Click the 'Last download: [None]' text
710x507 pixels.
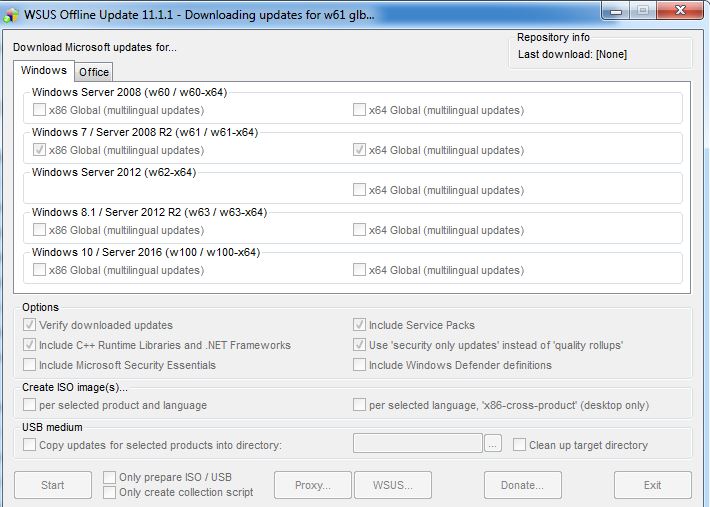pos(572,55)
